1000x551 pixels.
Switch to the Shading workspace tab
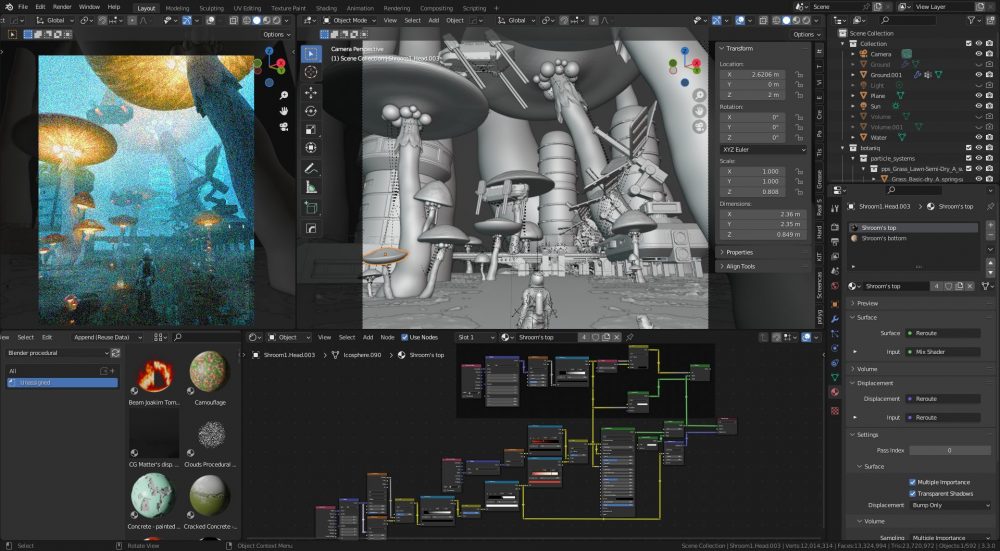tap(326, 8)
